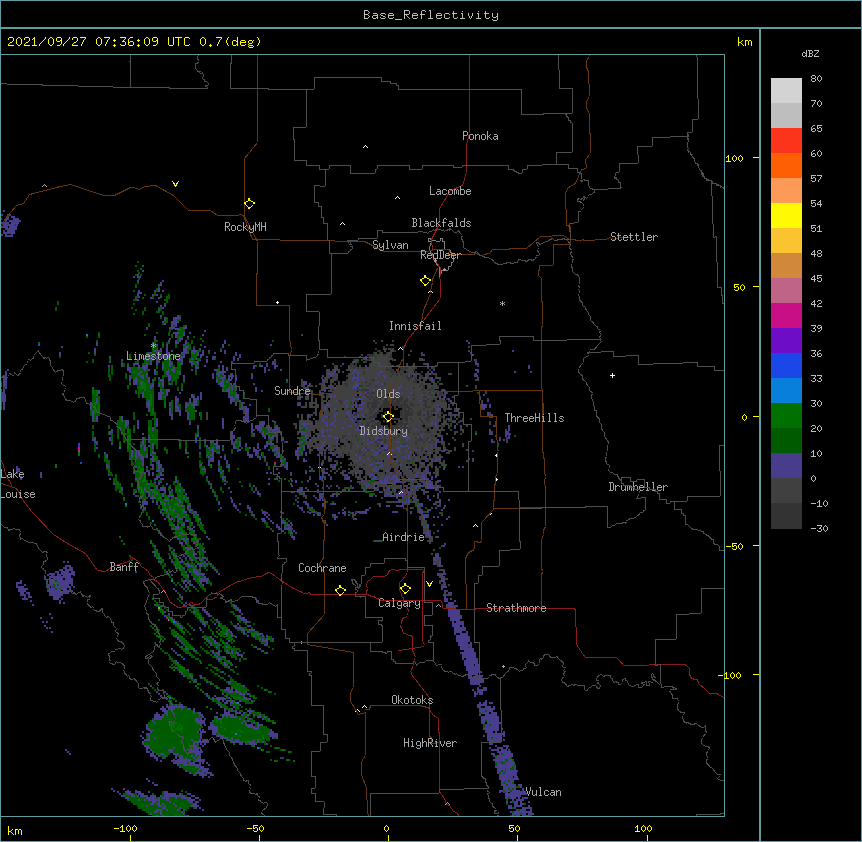Click the dark green 20–10 dBZ swatch
The width and height of the screenshot is (862, 842).
pyautogui.click(x=786, y=441)
